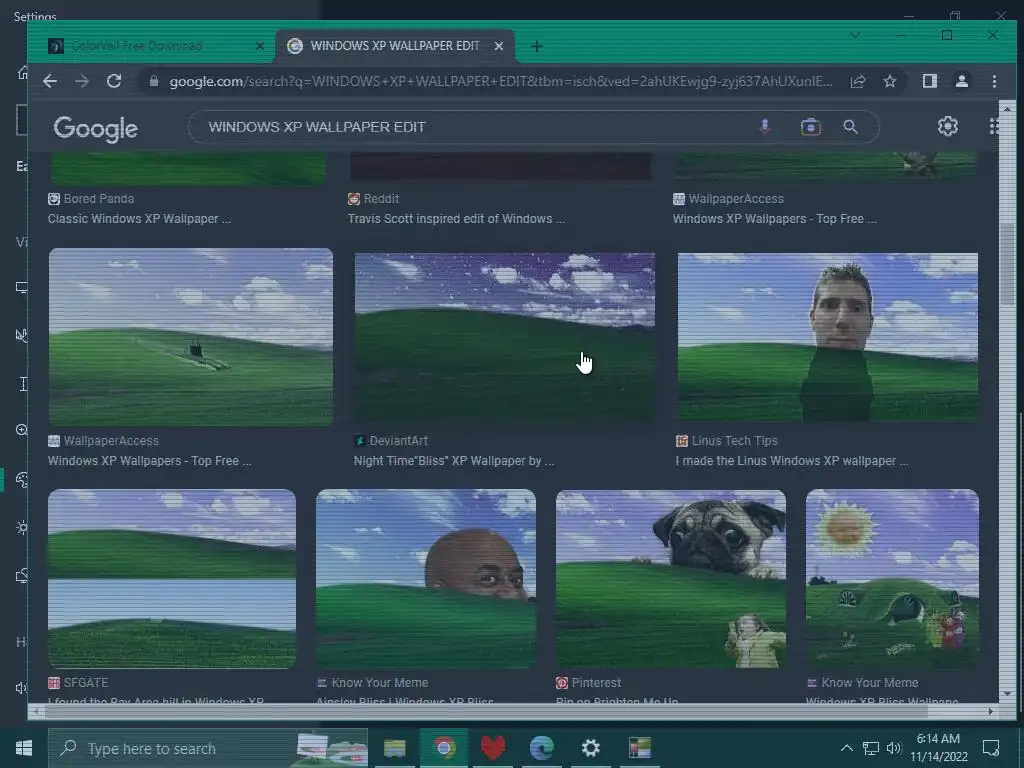The height and width of the screenshot is (768, 1024).
Task: Share this page using the address bar icon
Action: [x=857, y=81]
